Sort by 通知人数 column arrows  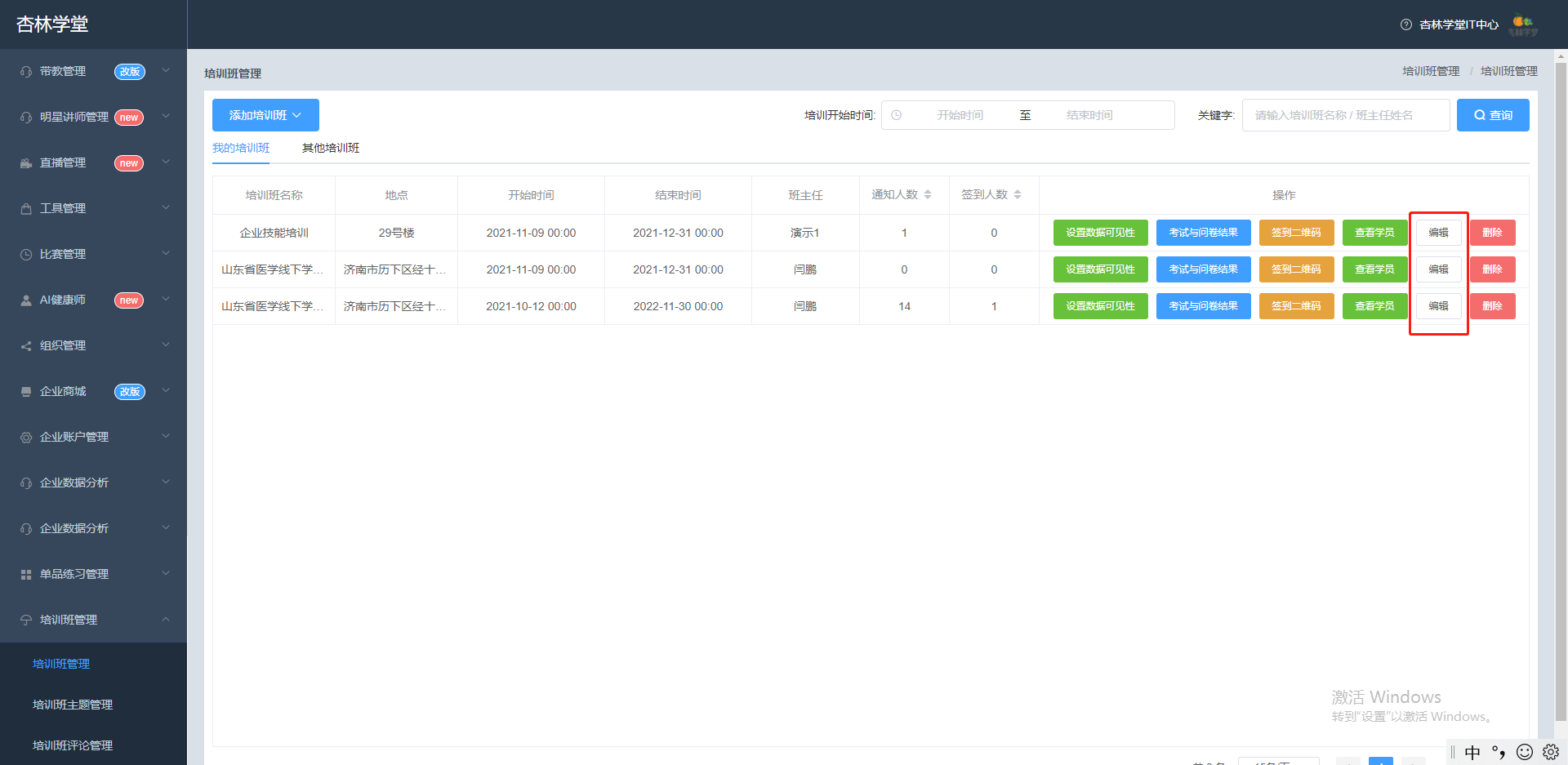pyautogui.click(x=928, y=194)
